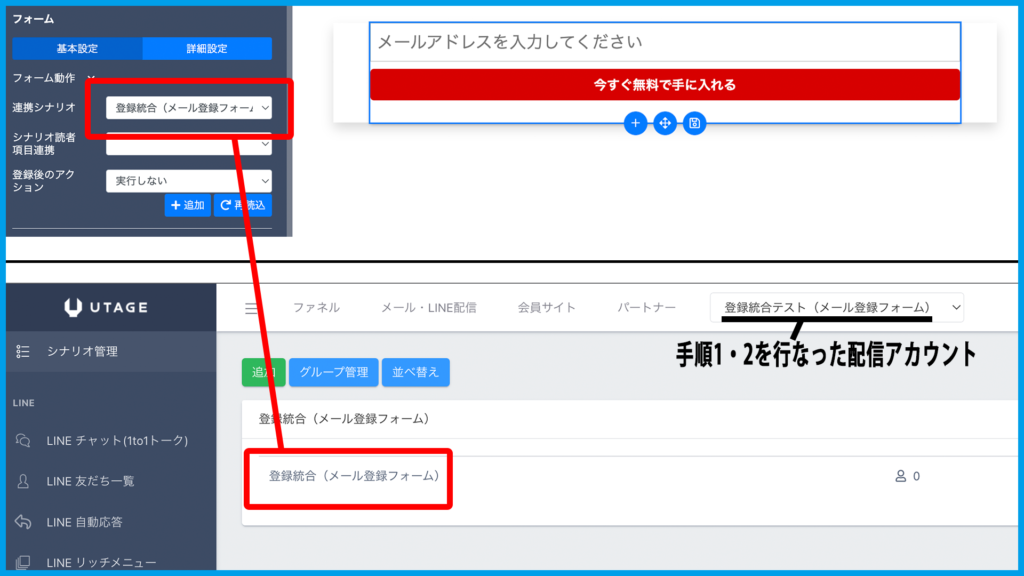This screenshot has height=576, width=1024.
Task: Open the 連携シナリオ dropdown
Action: [x=188, y=107]
